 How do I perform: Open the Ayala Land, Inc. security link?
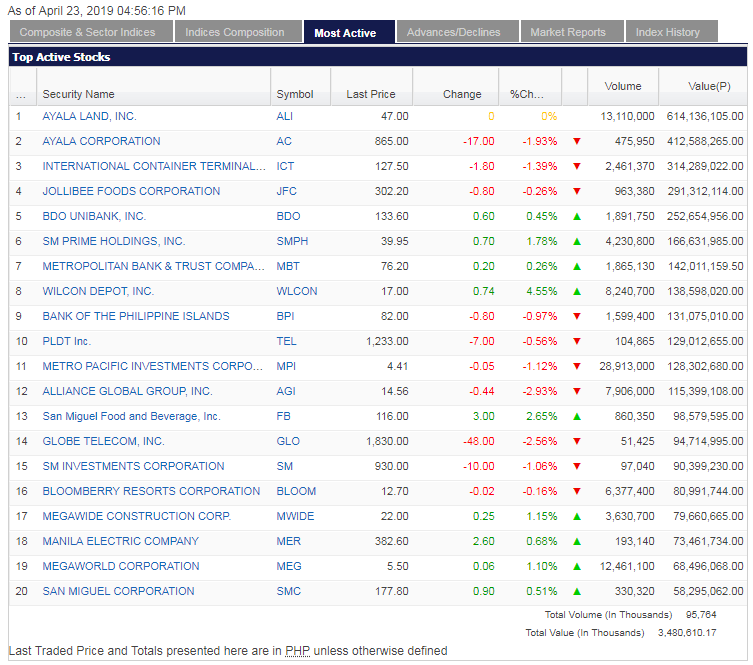89,116
